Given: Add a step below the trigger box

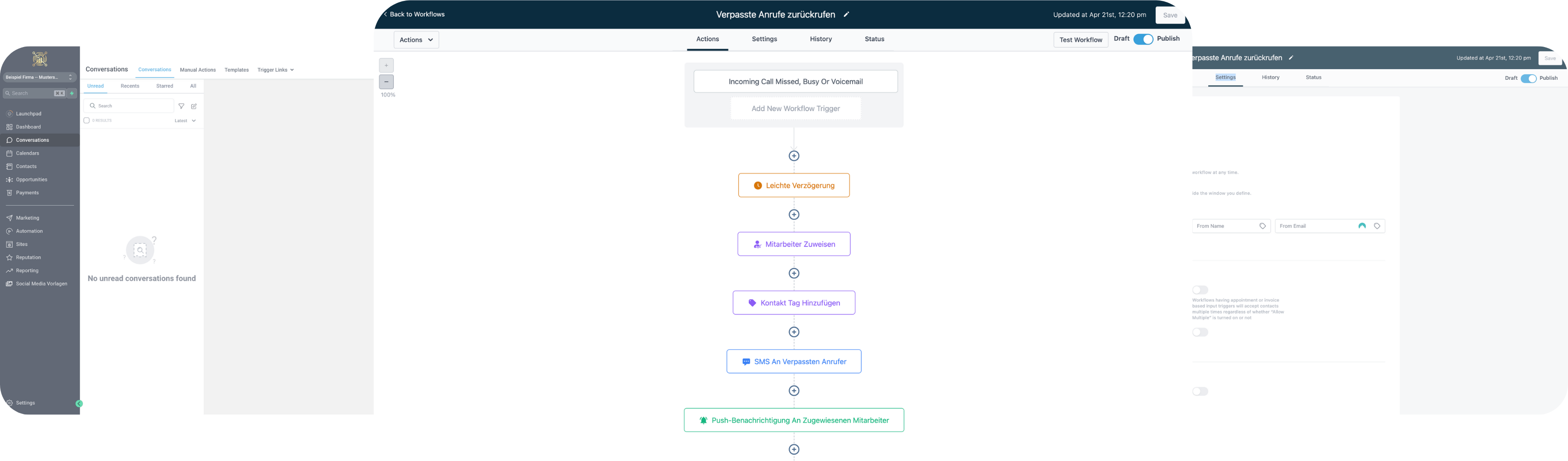Looking at the screenshot, I should (x=794, y=156).
